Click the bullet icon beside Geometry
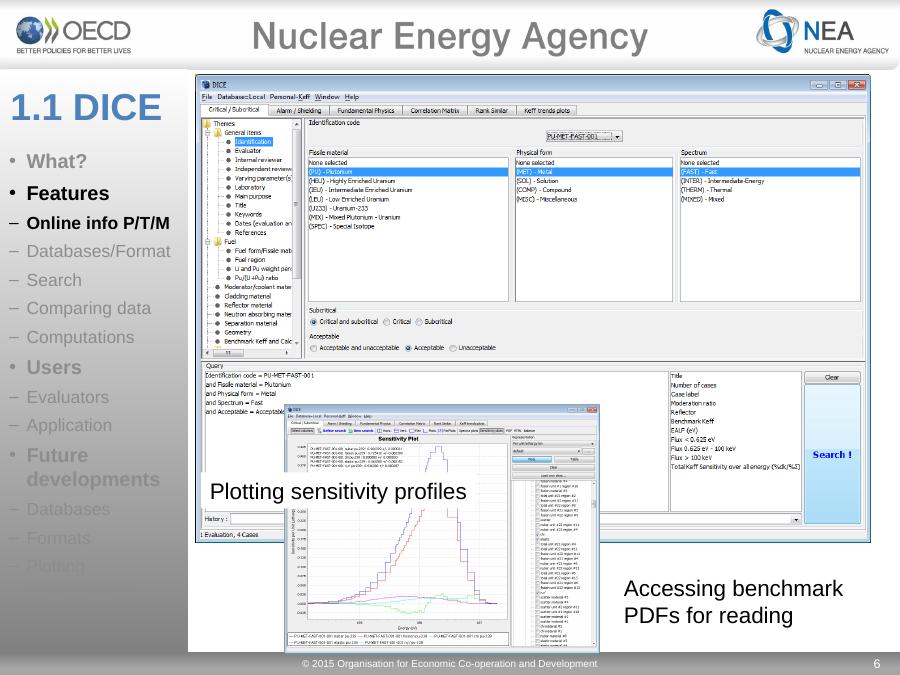The width and height of the screenshot is (900, 675). tap(217, 332)
